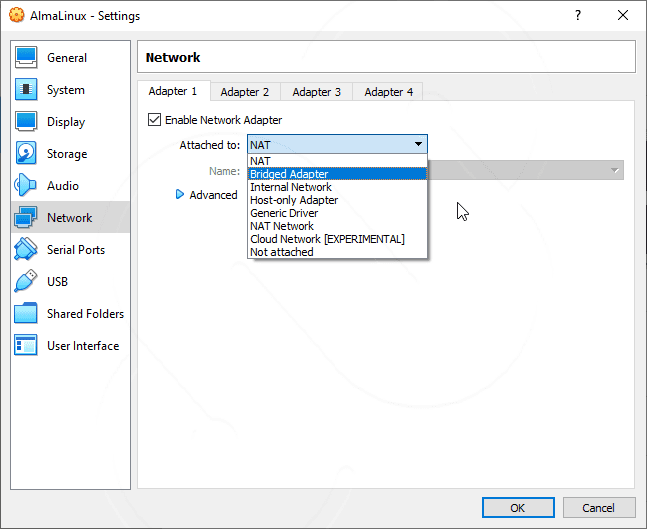Select the Network monitors icon
This screenshot has height=529, width=647.
coord(26,217)
